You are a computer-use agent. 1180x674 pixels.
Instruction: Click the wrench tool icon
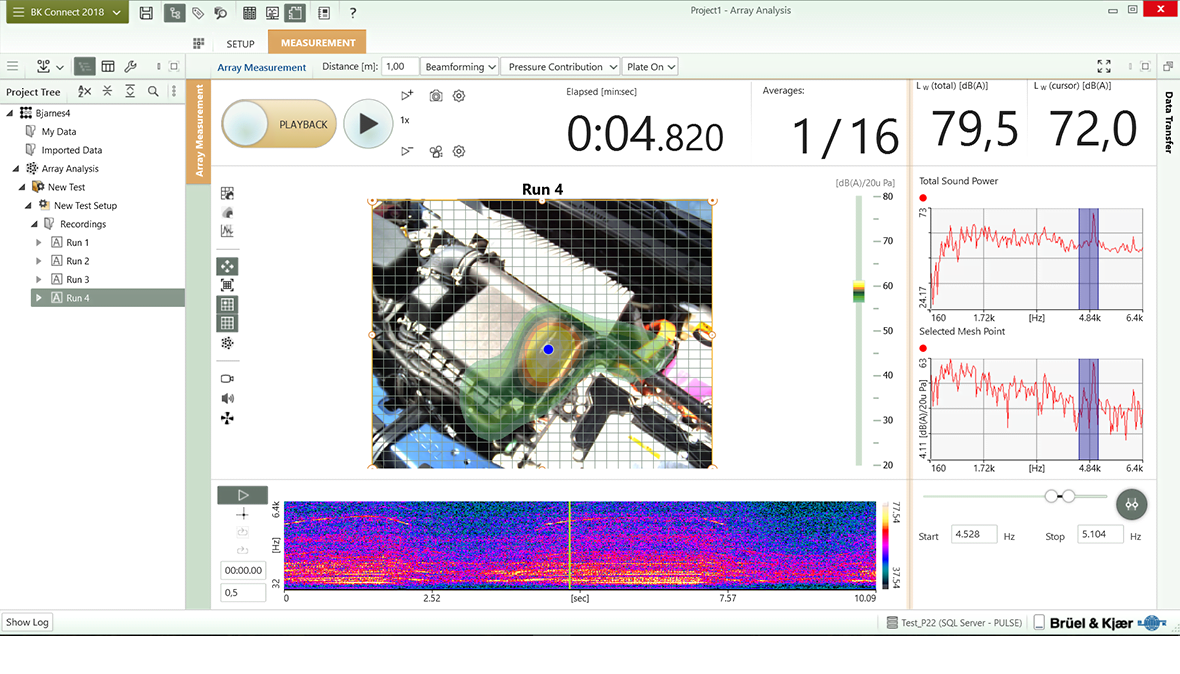(130, 66)
